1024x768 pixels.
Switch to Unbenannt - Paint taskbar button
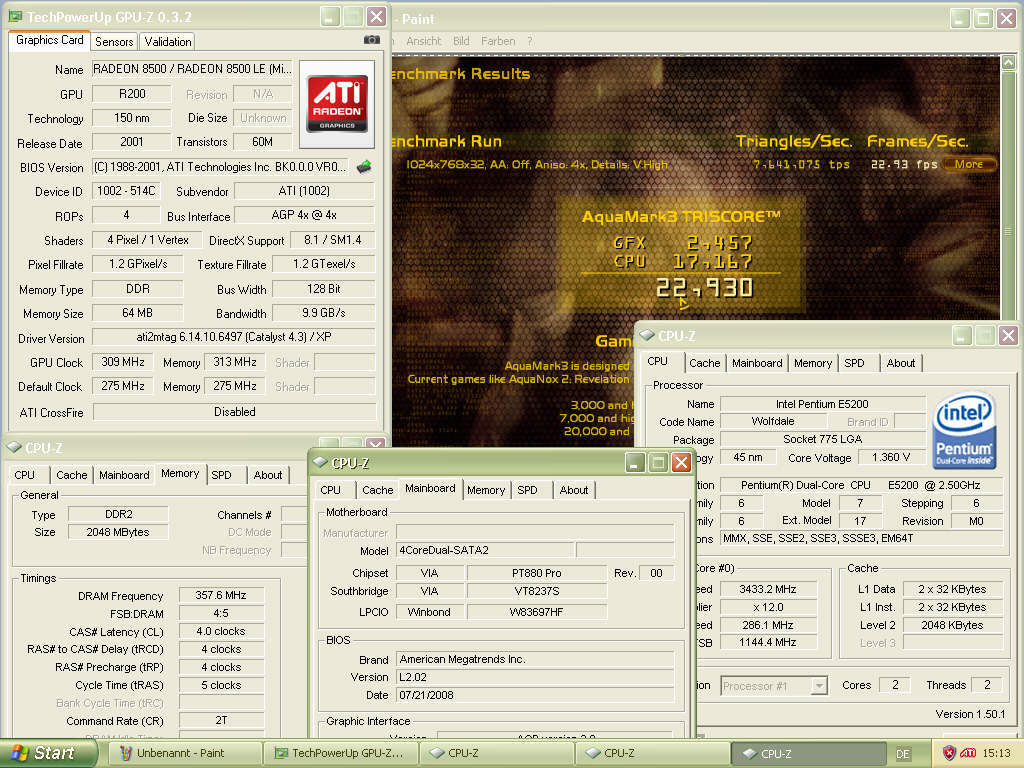183,753
